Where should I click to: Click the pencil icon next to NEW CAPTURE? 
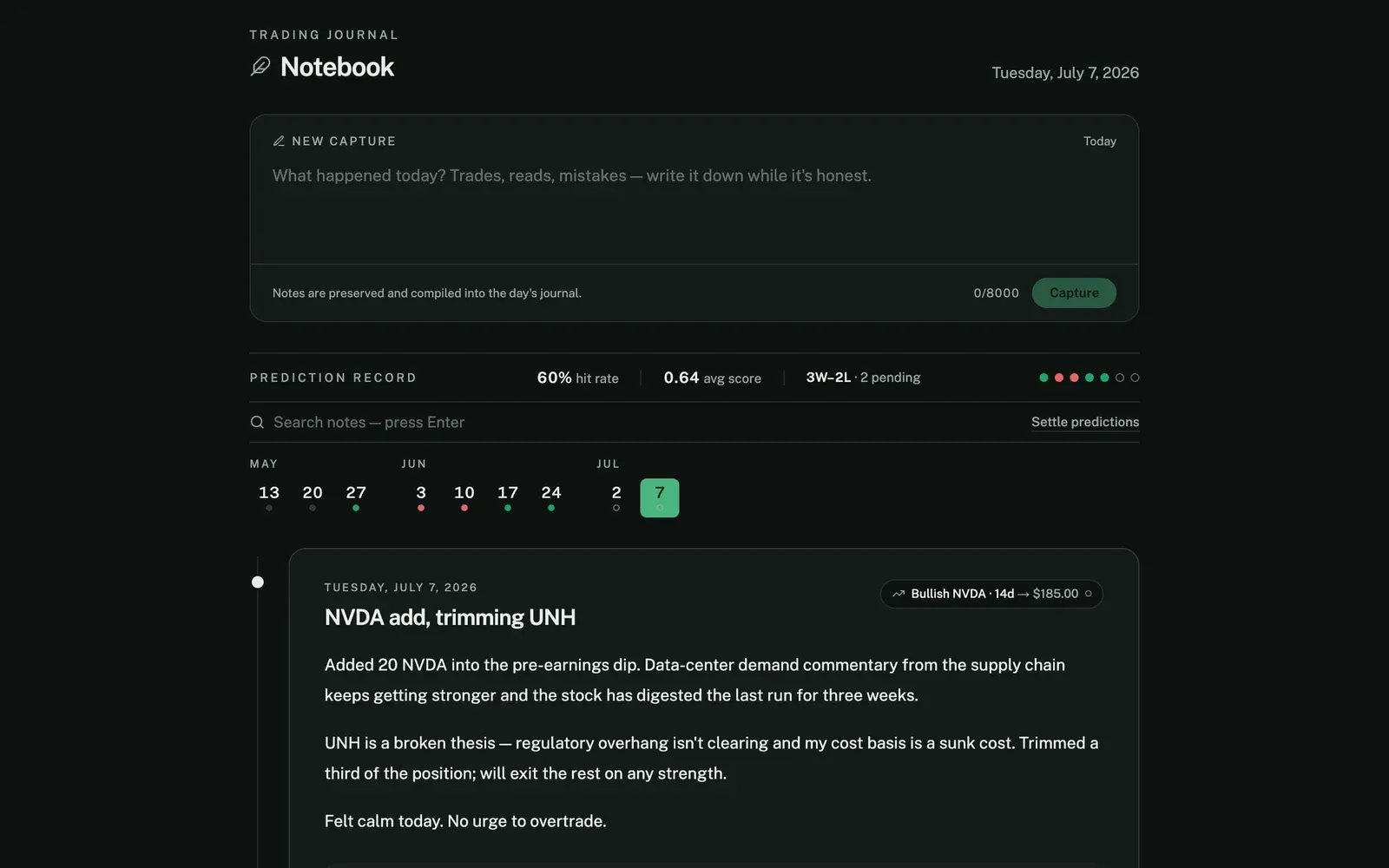(279, 141)
